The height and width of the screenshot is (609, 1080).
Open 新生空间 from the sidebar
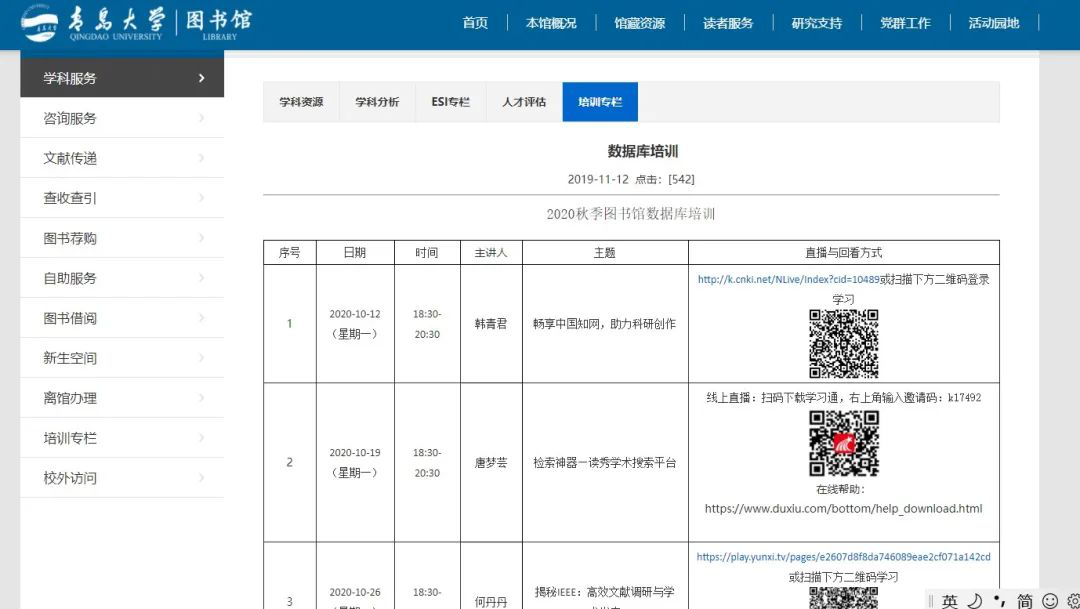(122, 358)
